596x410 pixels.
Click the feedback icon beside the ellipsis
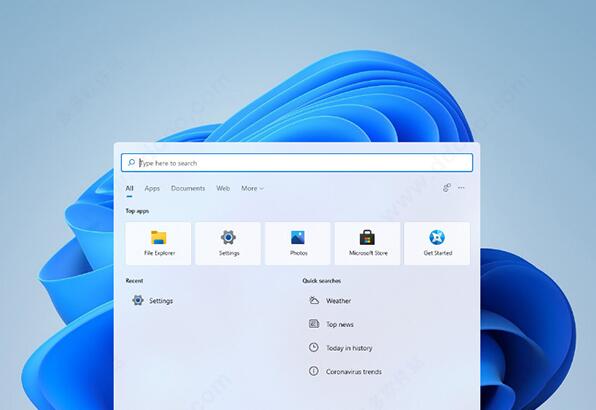[x=447, y=188]
